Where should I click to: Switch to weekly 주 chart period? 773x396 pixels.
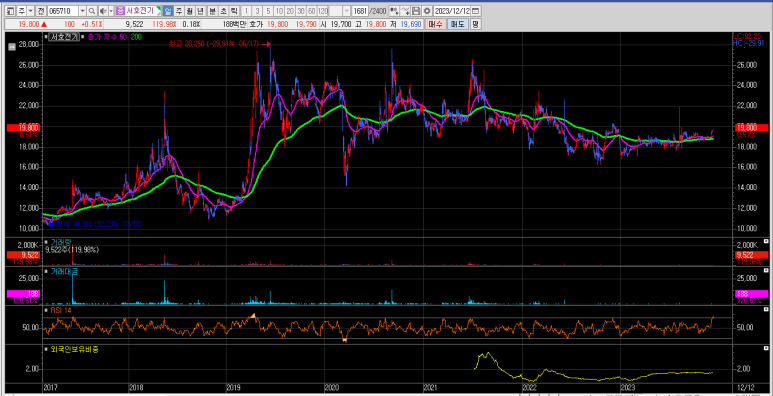(x=178, y=11)
